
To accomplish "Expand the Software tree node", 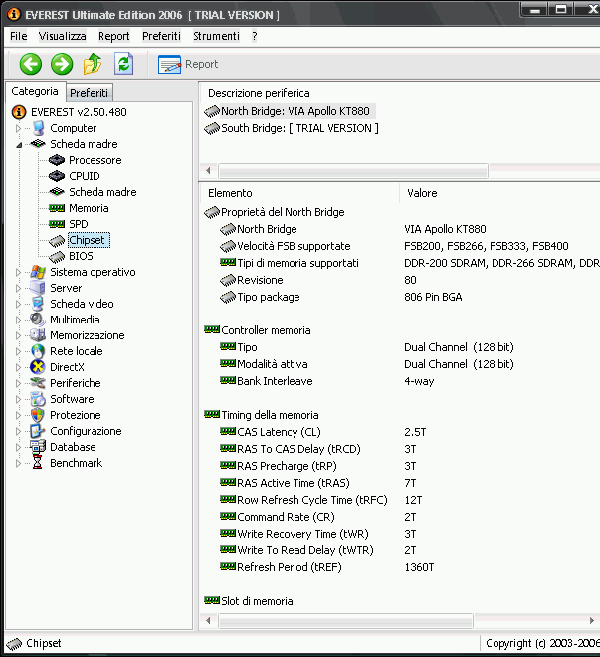I will (x=18, y=399).
